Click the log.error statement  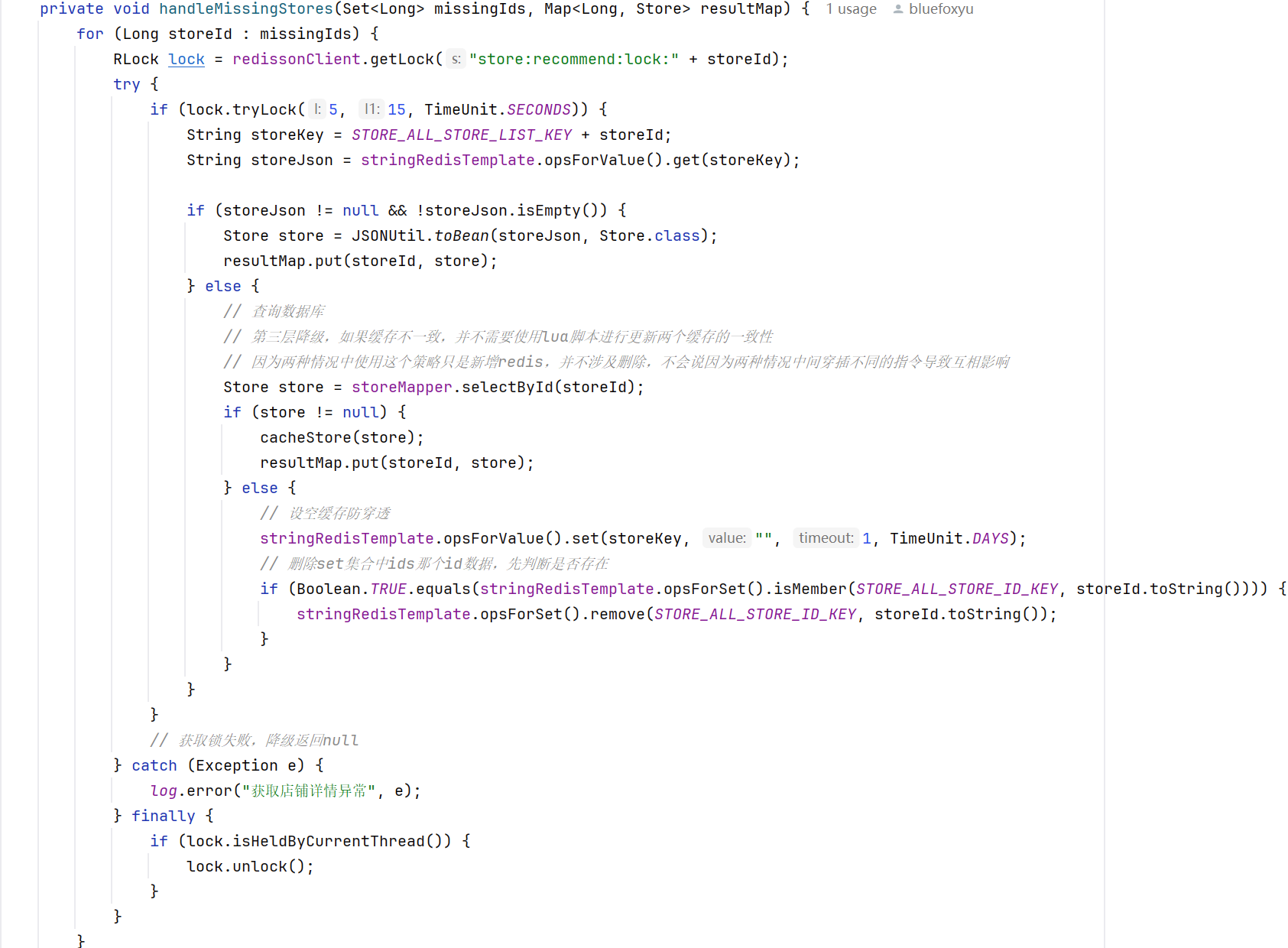[285, 791]
